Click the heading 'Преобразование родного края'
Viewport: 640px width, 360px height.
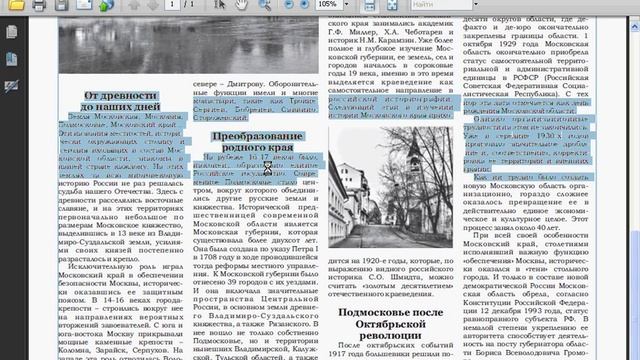point(257,141)
